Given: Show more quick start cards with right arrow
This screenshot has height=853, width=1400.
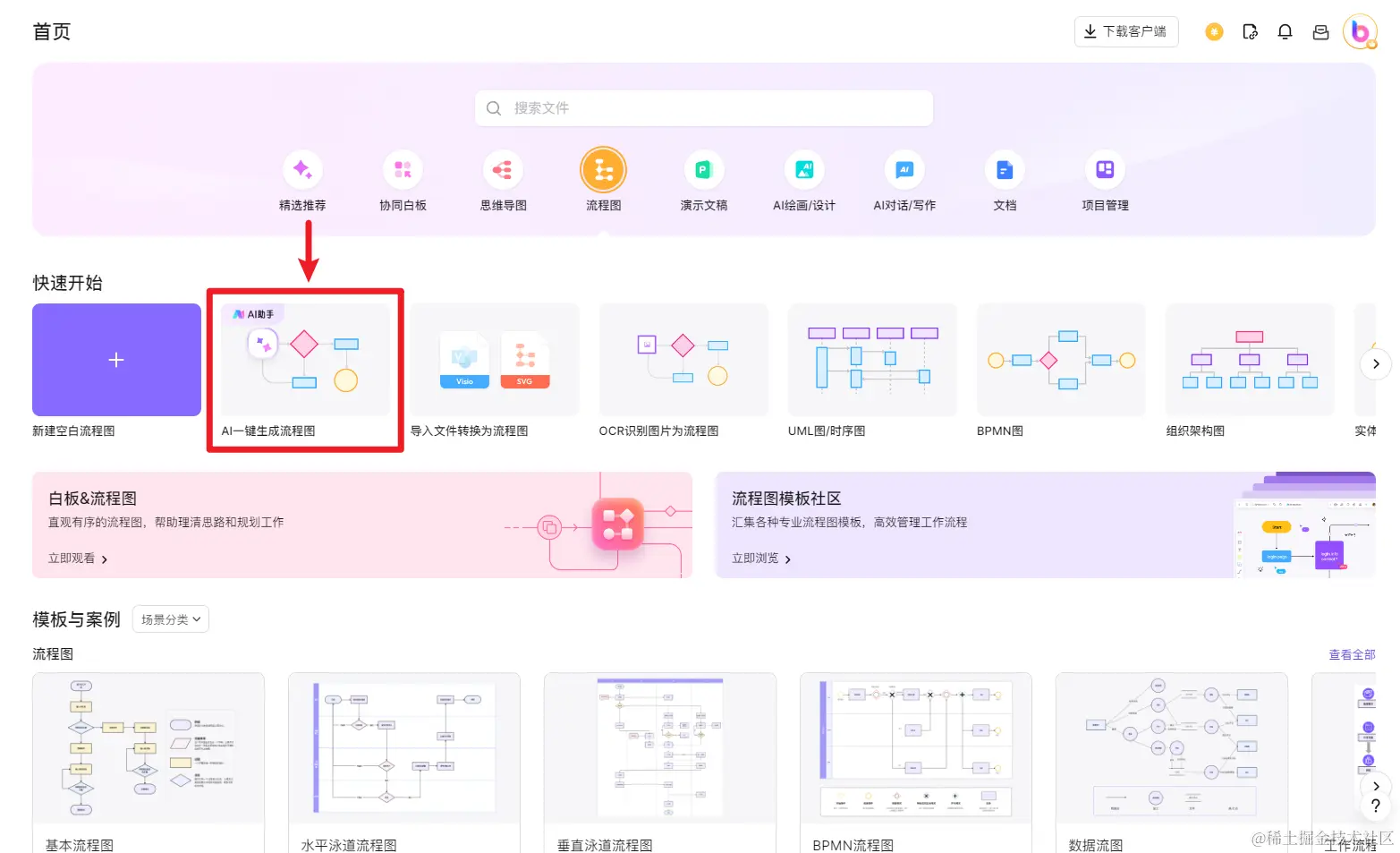Looking at the screenshot, I should pos(1376,363).
